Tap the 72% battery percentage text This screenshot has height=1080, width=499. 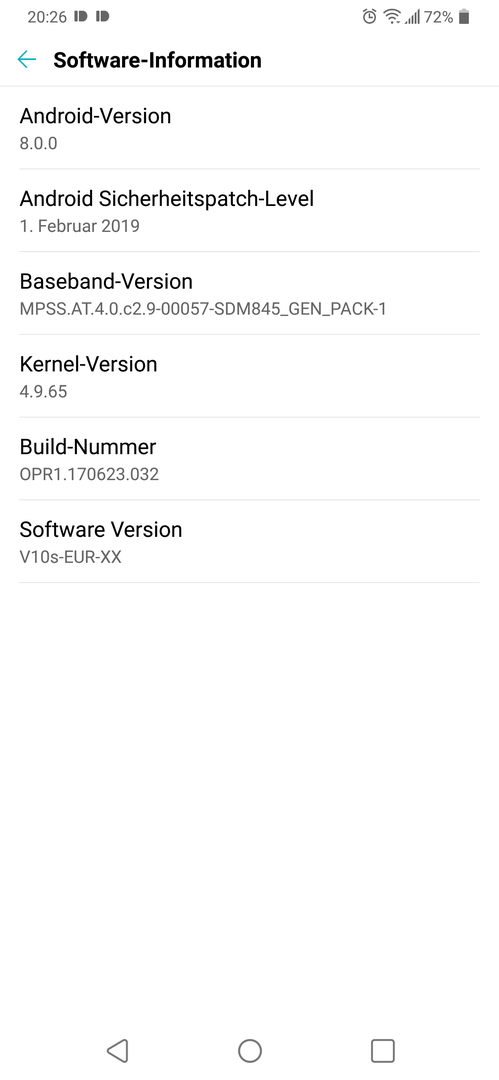click(x=438, y=17)
